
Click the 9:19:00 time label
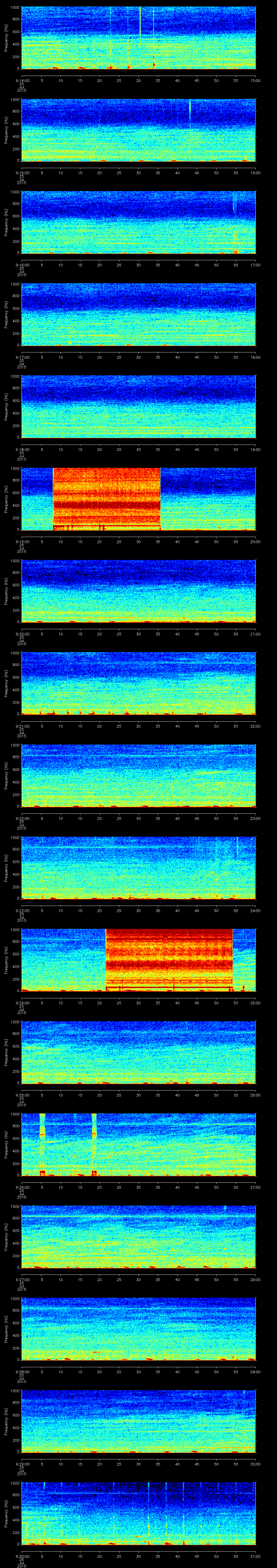22,542
